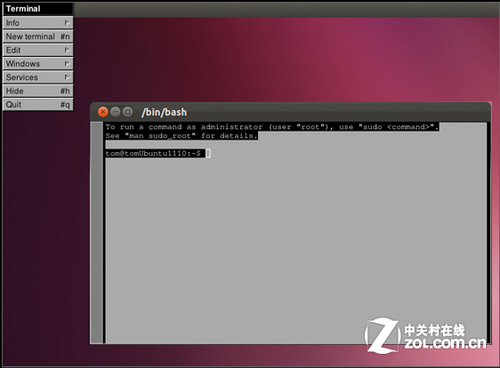This screenshot has height=368, width=500.
Task: Click the dark top panel bar
Action: click(287, 10)
